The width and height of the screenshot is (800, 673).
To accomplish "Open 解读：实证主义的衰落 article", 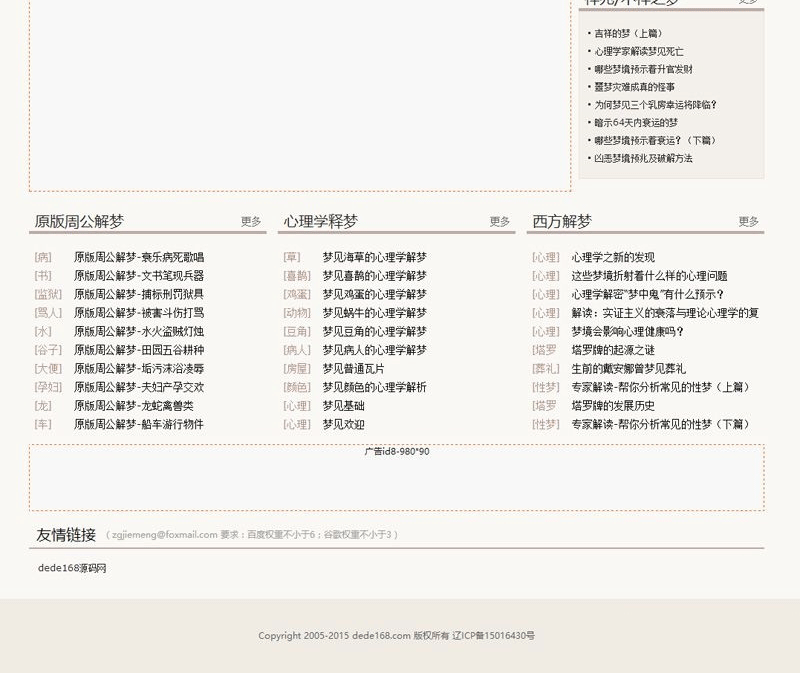I will point(665,313).
